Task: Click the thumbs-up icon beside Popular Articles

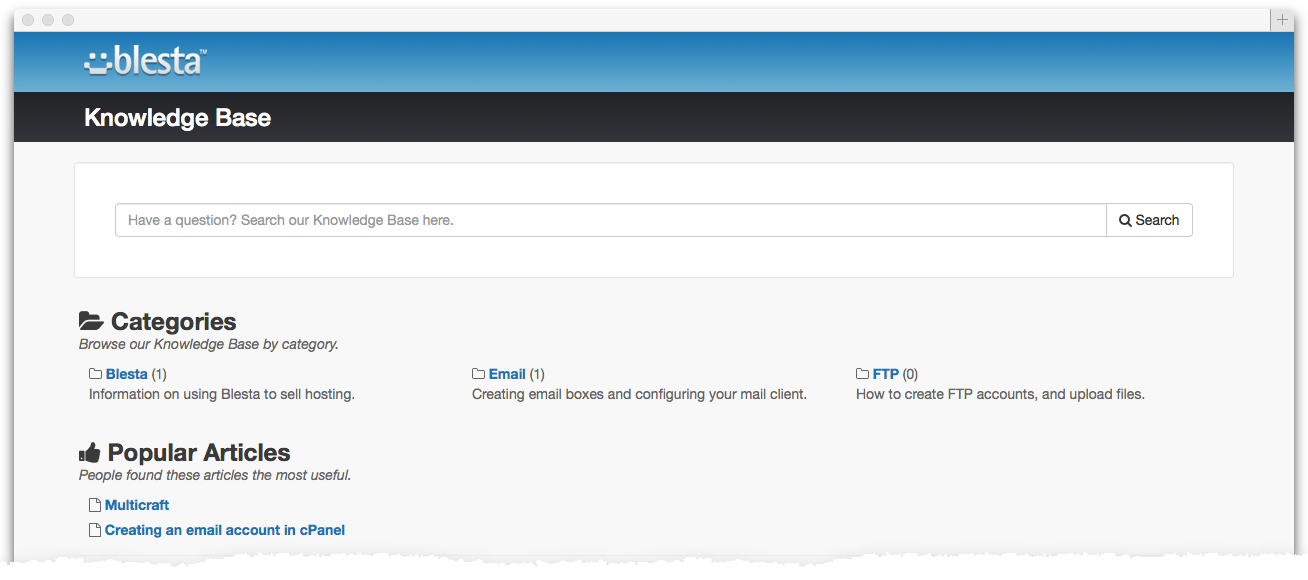Action: coord(89,451)
